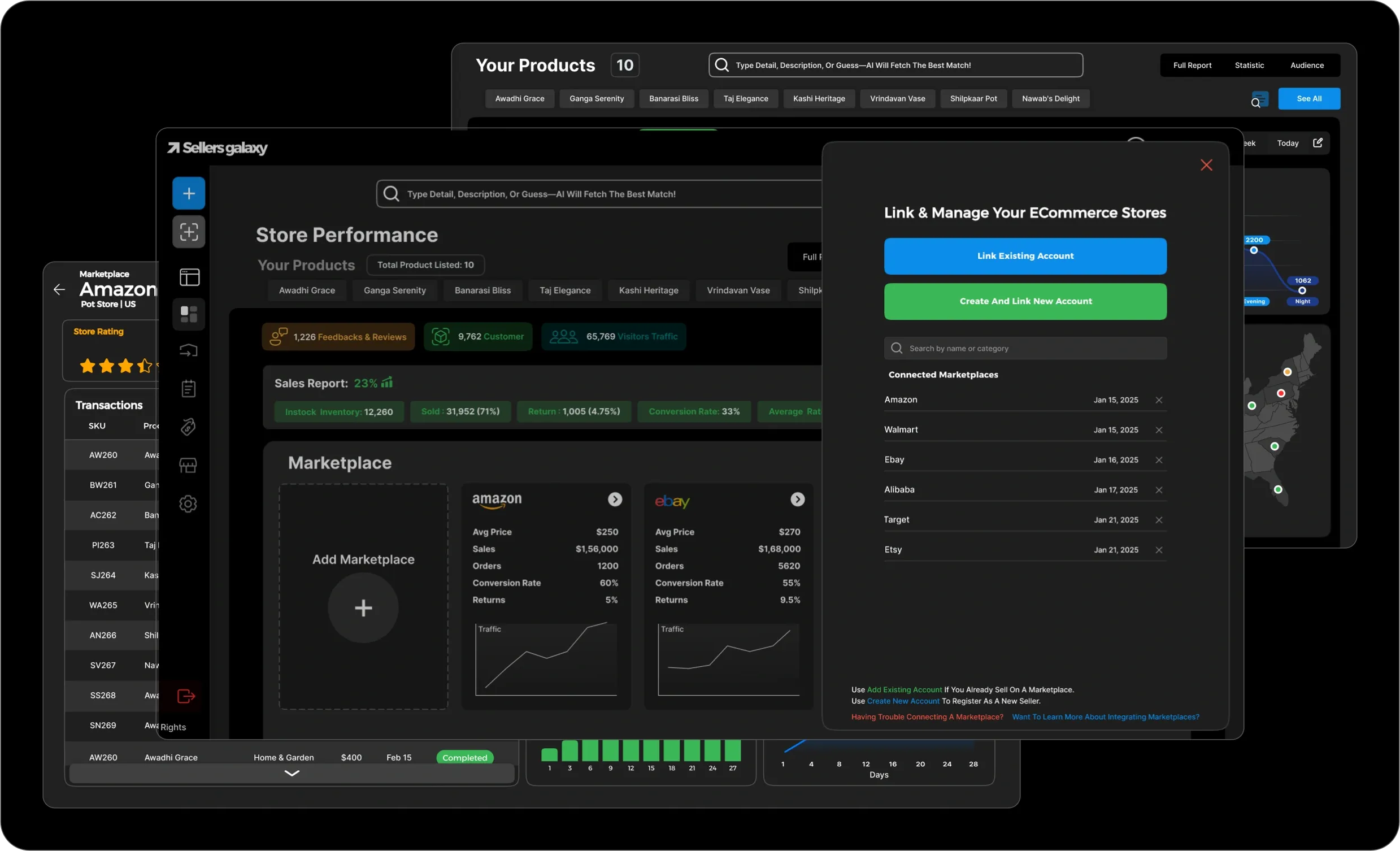Expand the transactions list chevron
The image size is (1400, 851).
coord(292,773)
